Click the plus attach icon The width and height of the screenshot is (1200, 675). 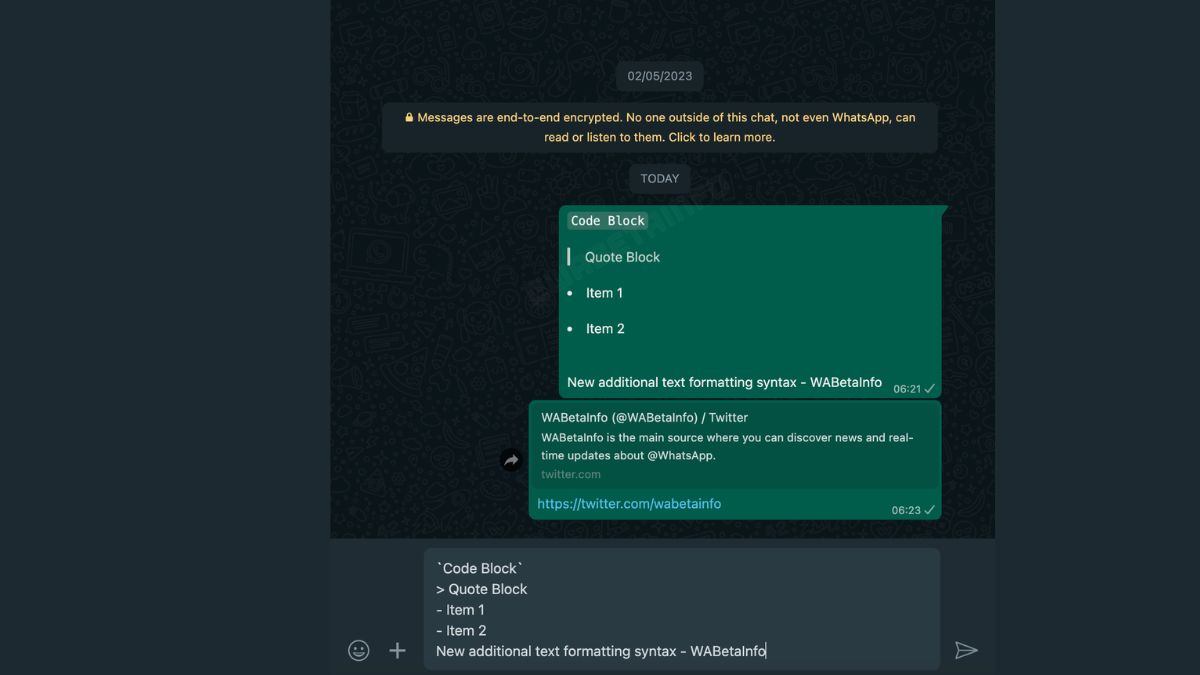(x=397, y=651)
